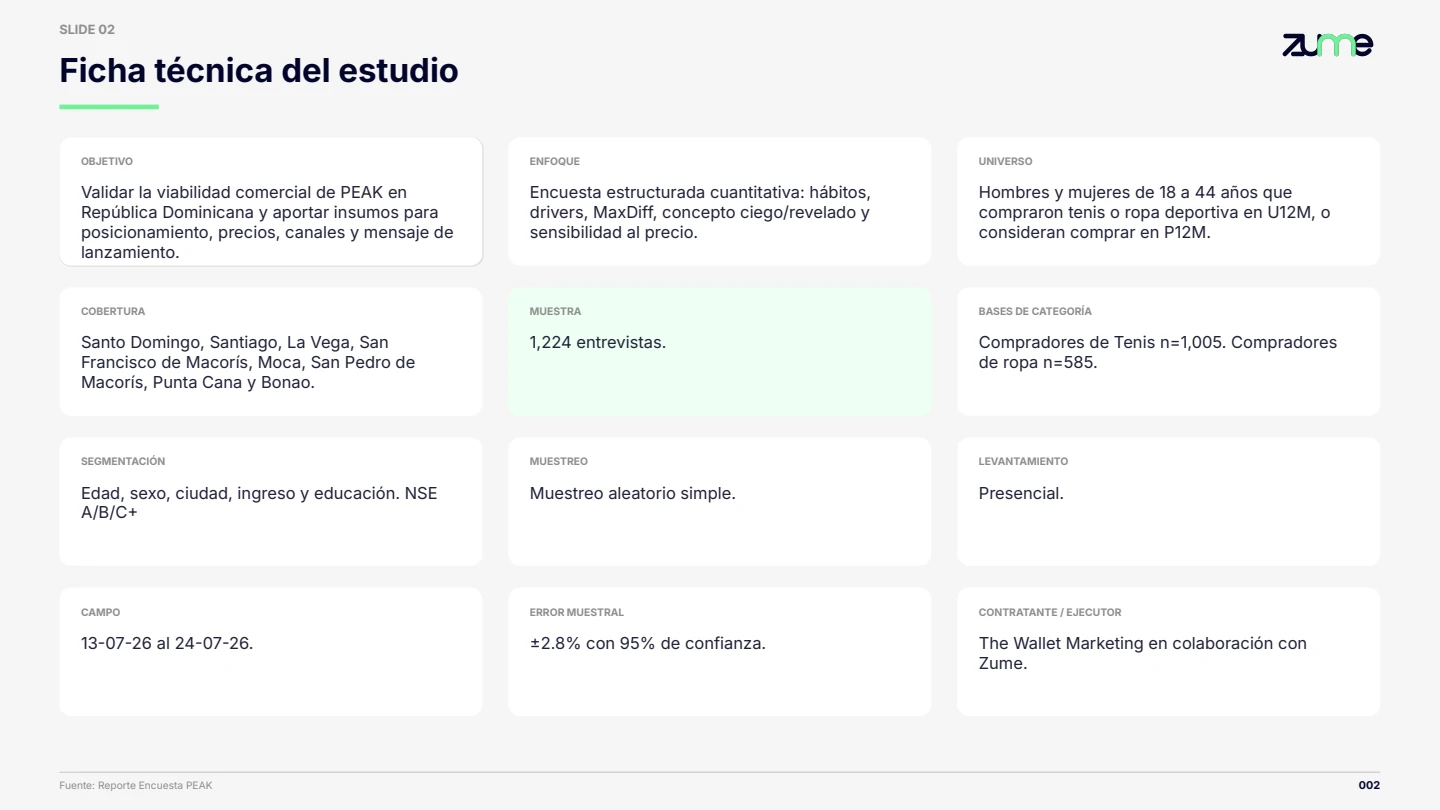
Task: Select the COBERTURA card heading
Action: (113, 312)
